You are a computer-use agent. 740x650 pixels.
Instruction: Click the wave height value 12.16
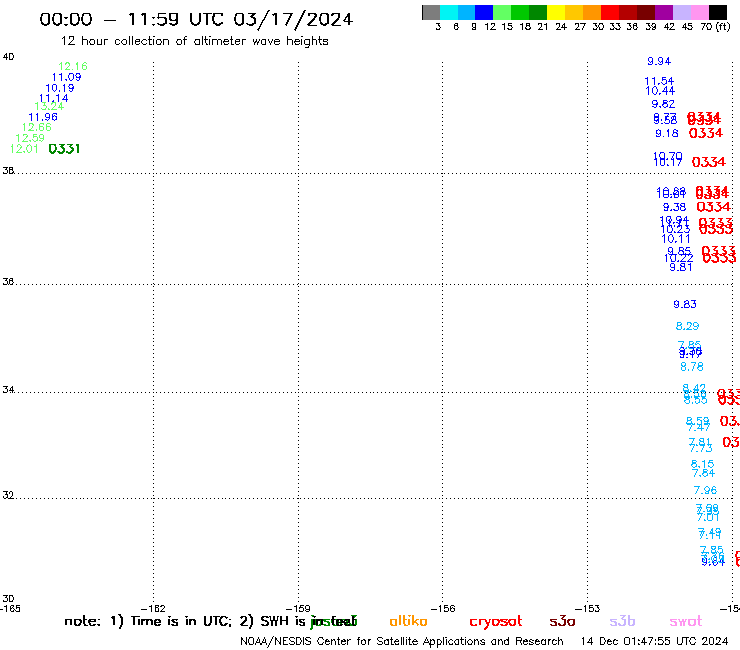coord(73,67)
